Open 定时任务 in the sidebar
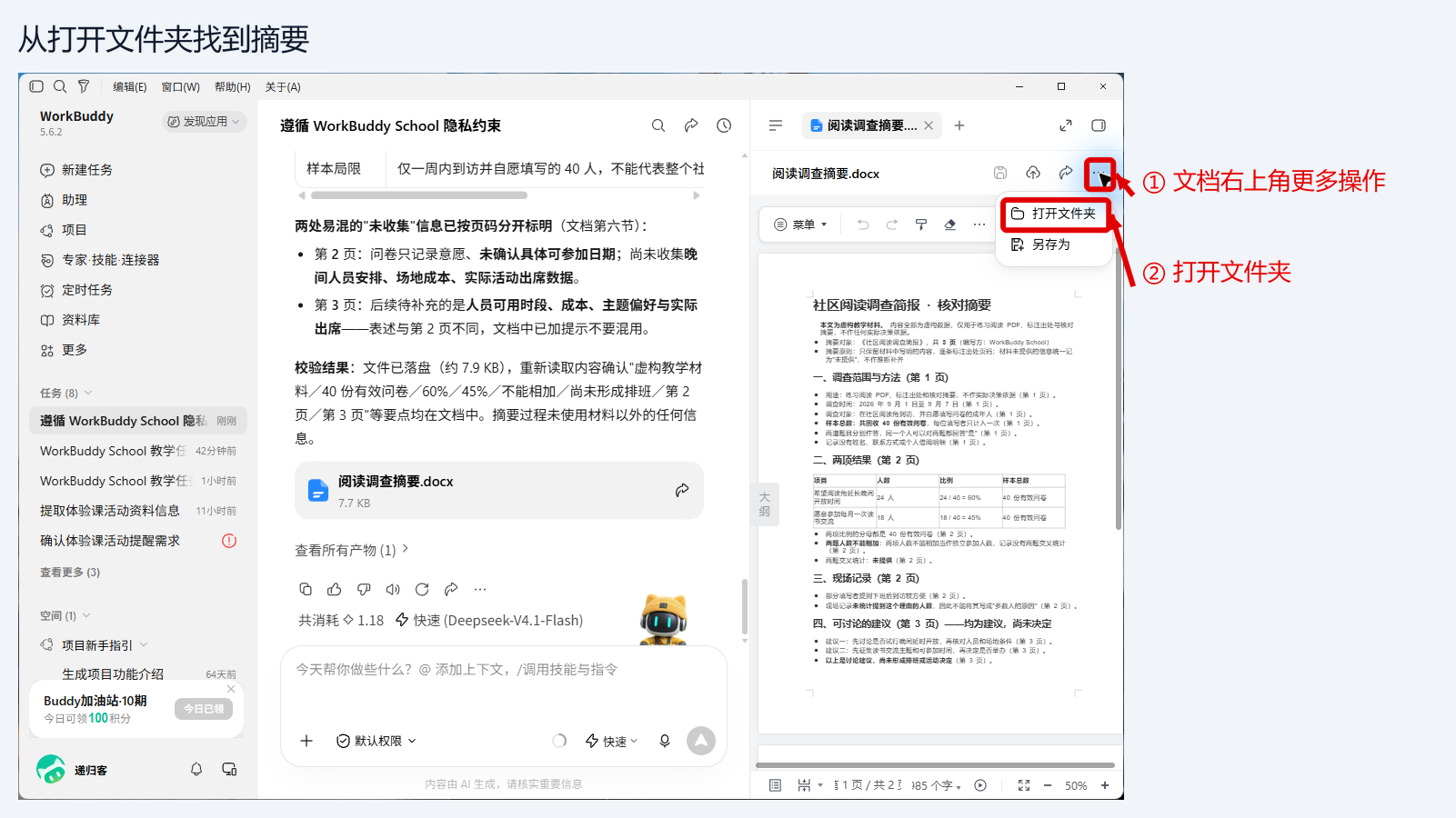Viewport: 1456px width, 818px height. click(138, 290)
